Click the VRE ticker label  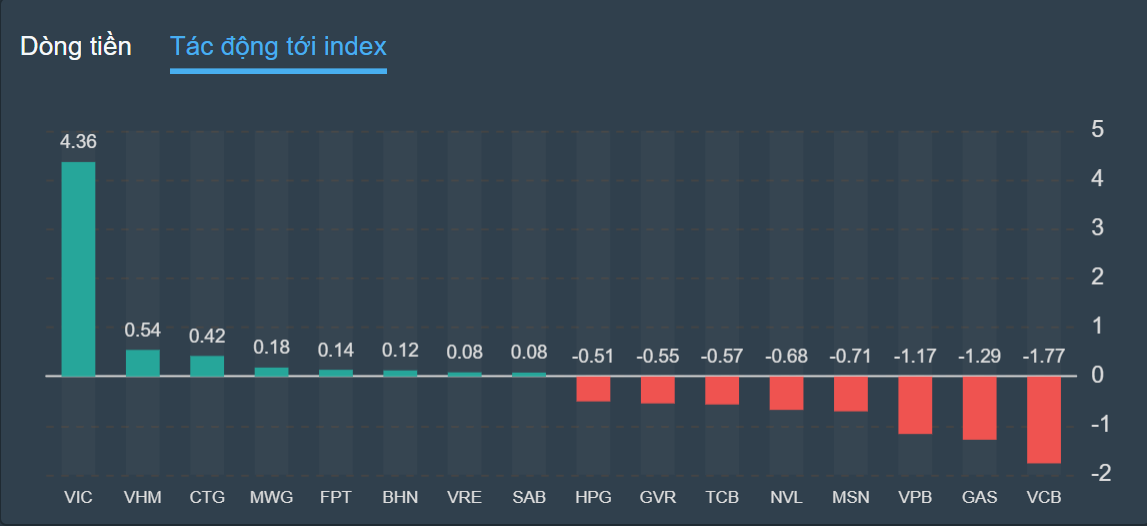tap(464, 497)
